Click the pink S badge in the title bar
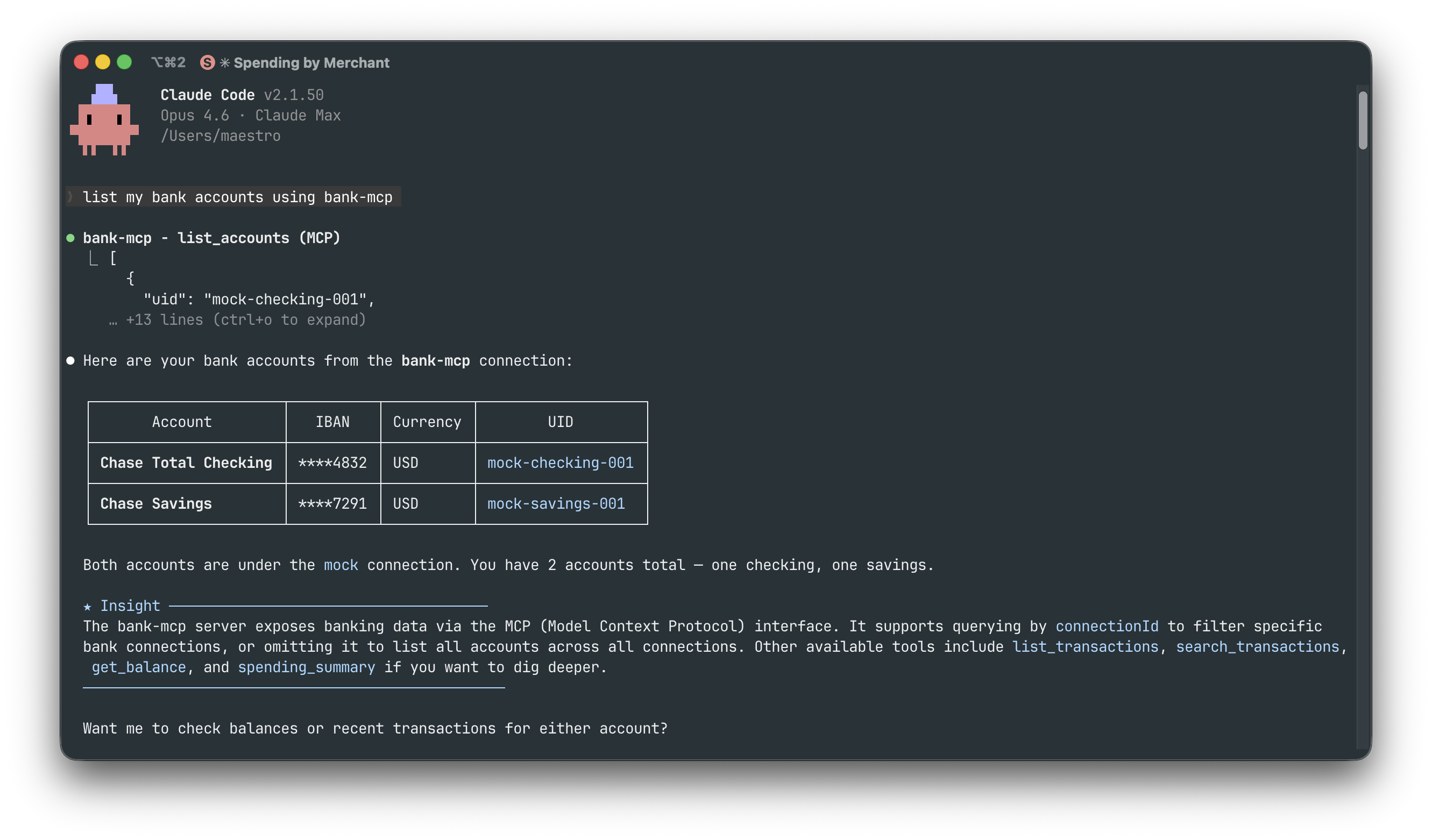 [208, 62]
